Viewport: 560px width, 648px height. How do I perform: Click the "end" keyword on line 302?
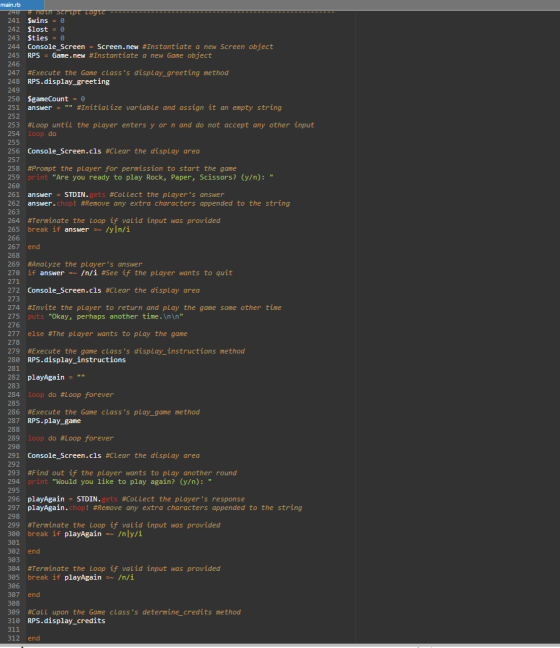(34, 551)
